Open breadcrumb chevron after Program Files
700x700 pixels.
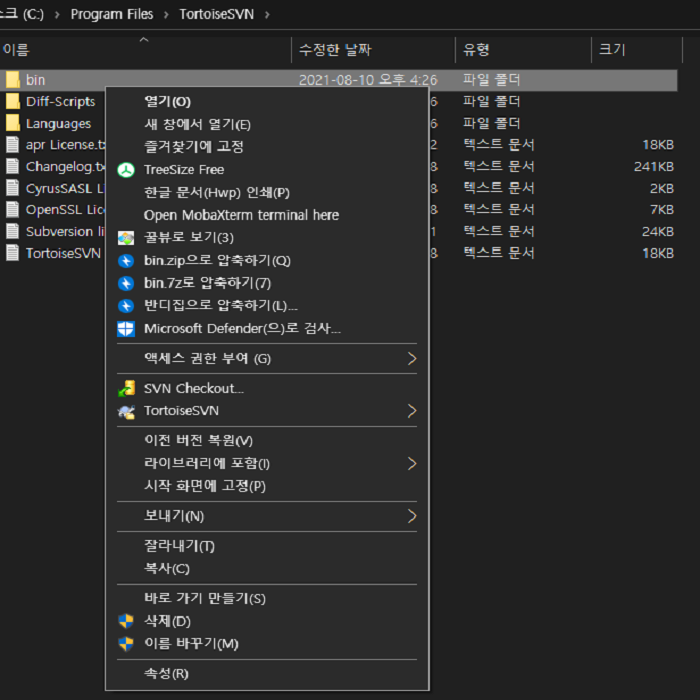coord(166,15)
